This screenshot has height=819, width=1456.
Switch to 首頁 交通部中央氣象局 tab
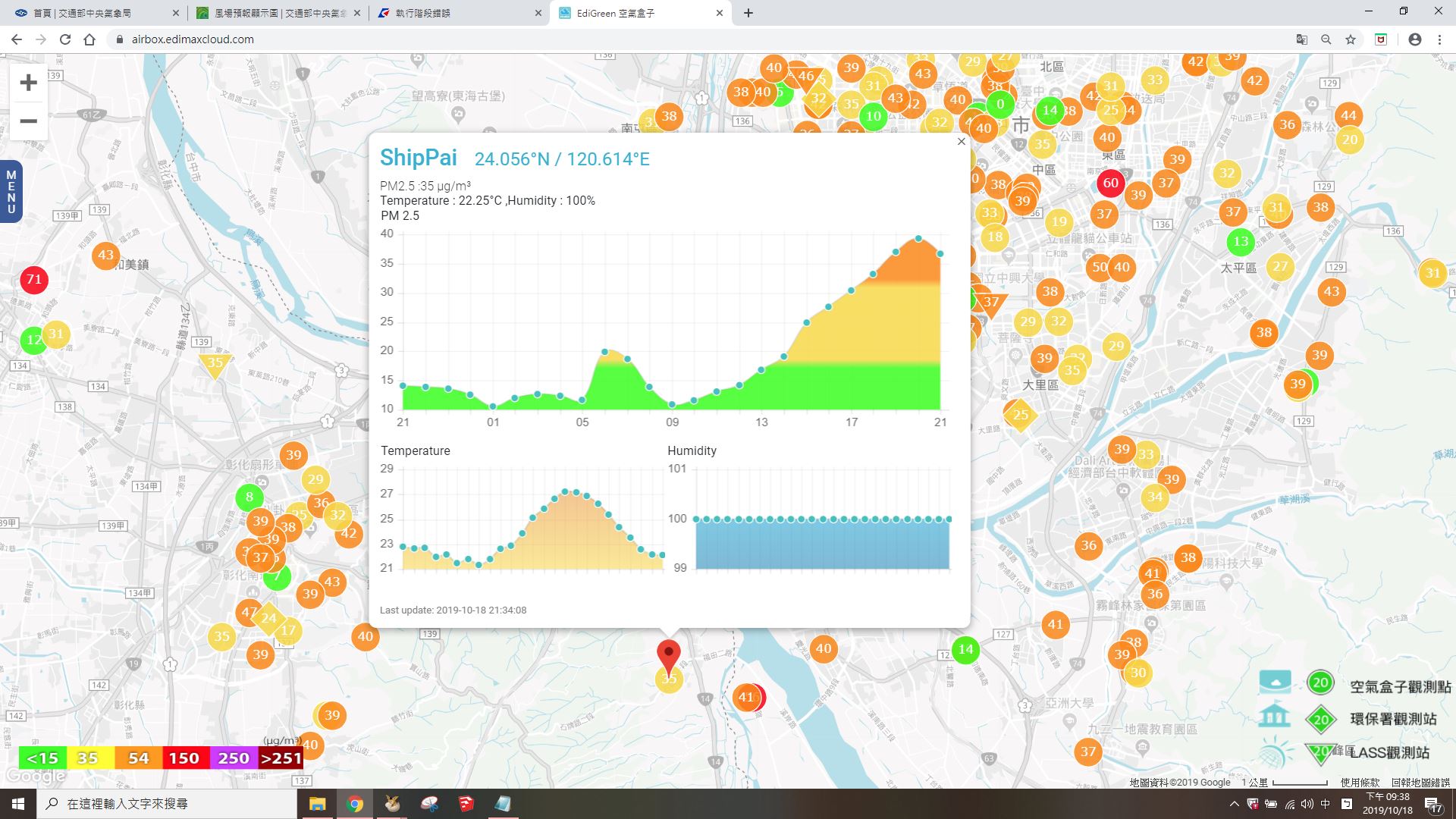(93, 13)
